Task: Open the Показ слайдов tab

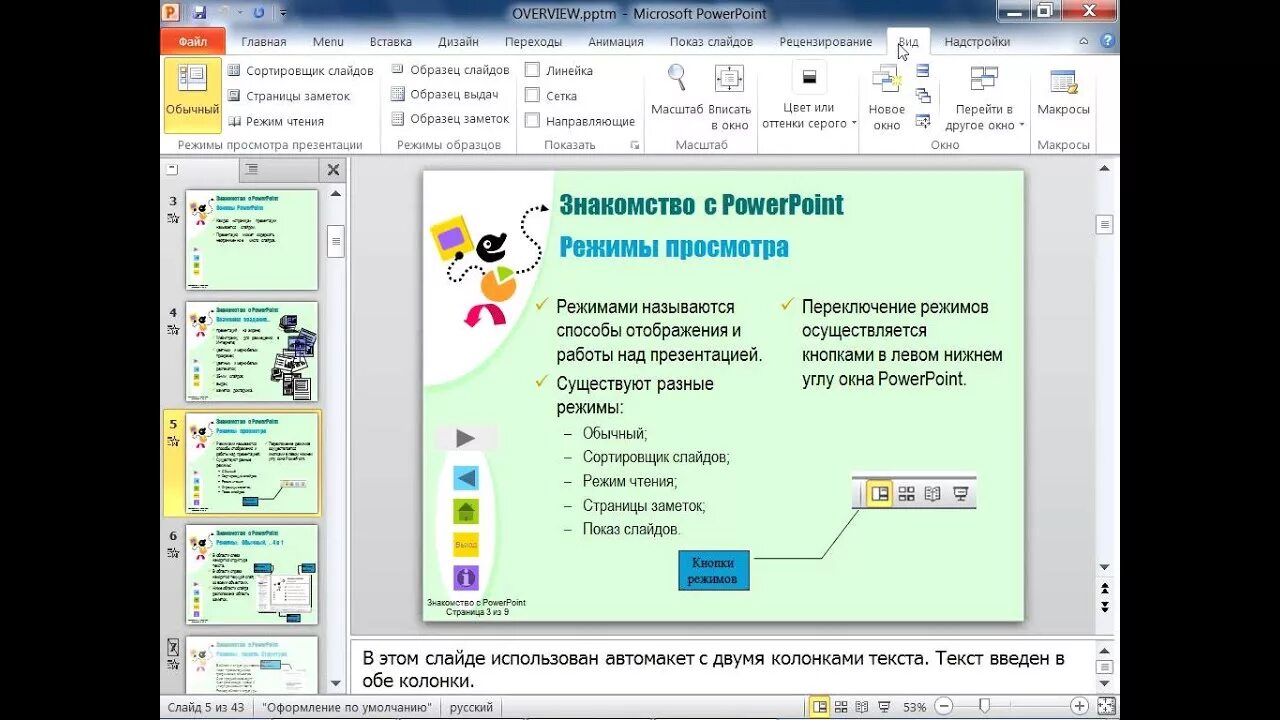Action: 711,42
